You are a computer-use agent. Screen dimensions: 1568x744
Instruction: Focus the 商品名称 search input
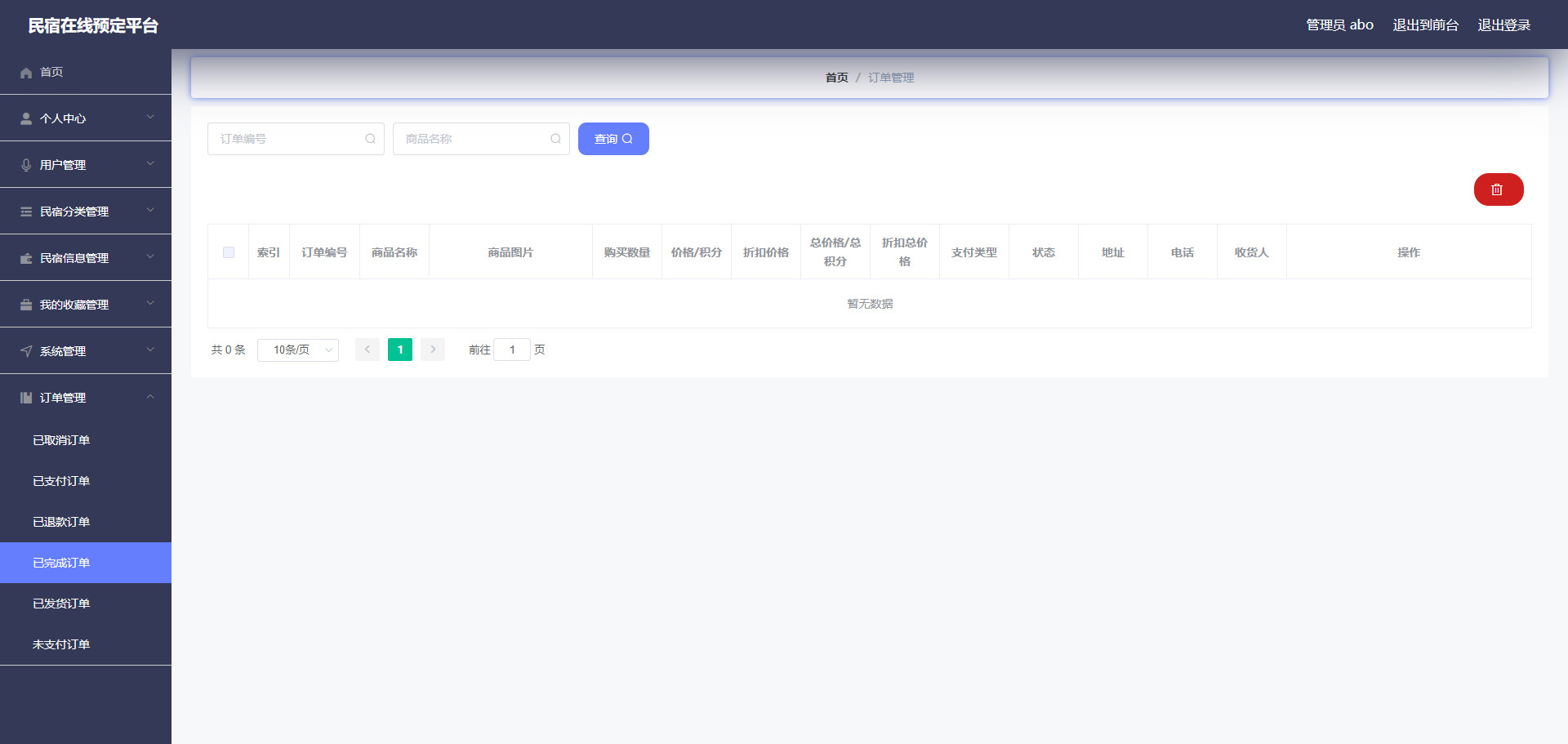coord(481,139)
